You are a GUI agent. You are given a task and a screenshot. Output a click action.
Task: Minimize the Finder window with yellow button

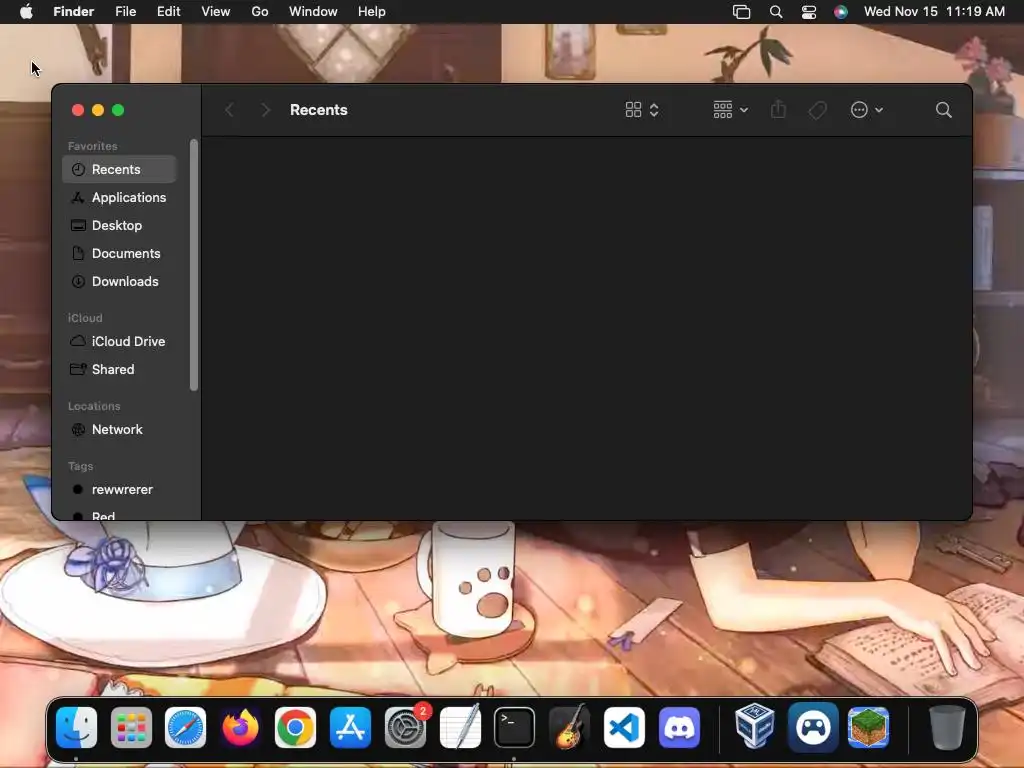(x=98, y=110)
